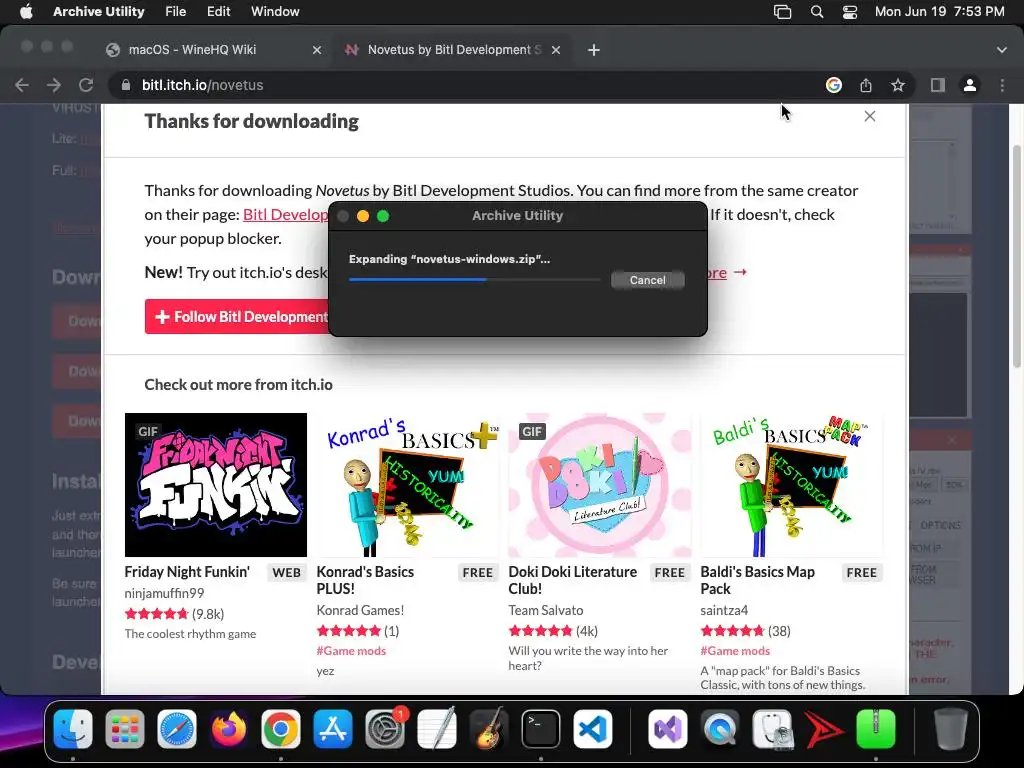
Task: Open GarageBand from the Dock
Action: coord(488,729)
